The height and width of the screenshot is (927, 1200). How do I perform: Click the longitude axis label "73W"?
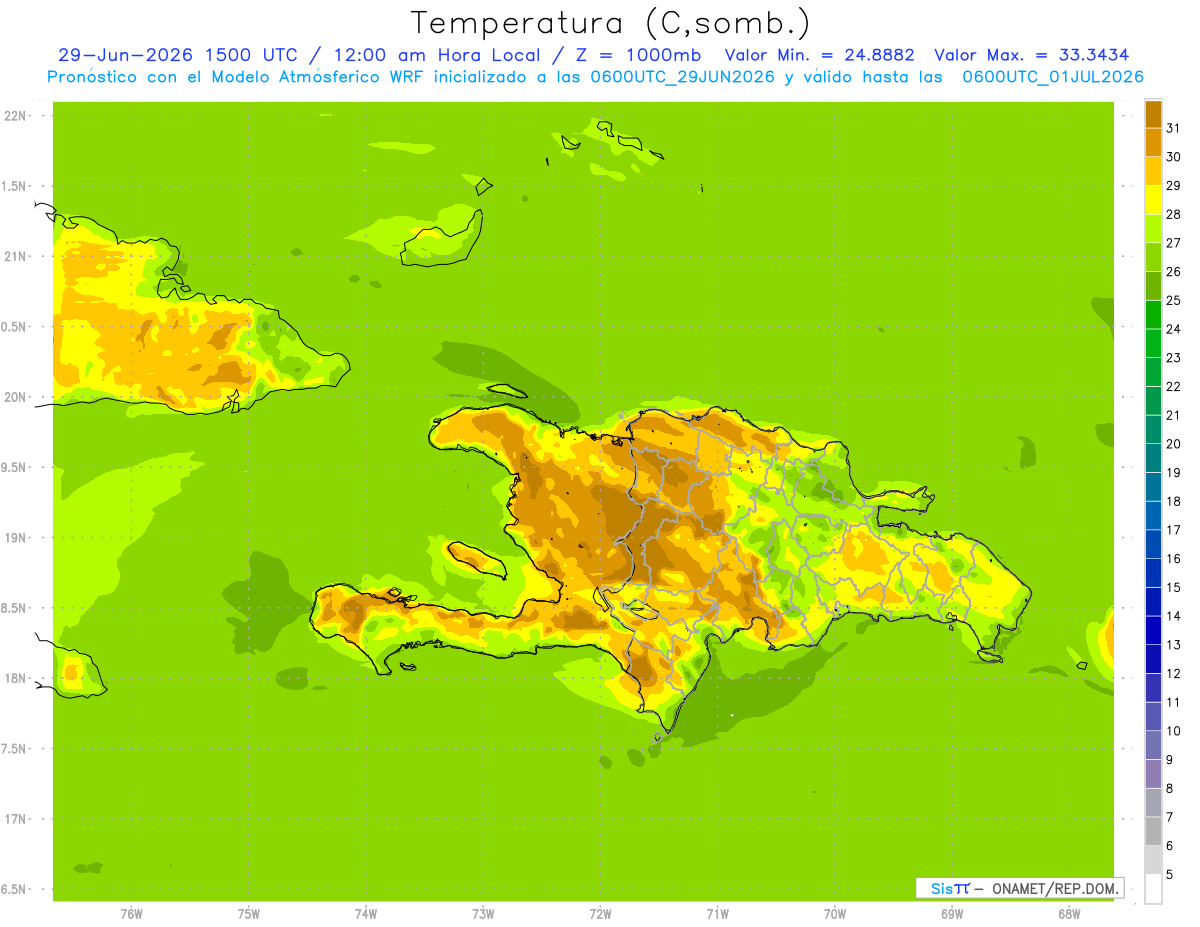(483, 913)
